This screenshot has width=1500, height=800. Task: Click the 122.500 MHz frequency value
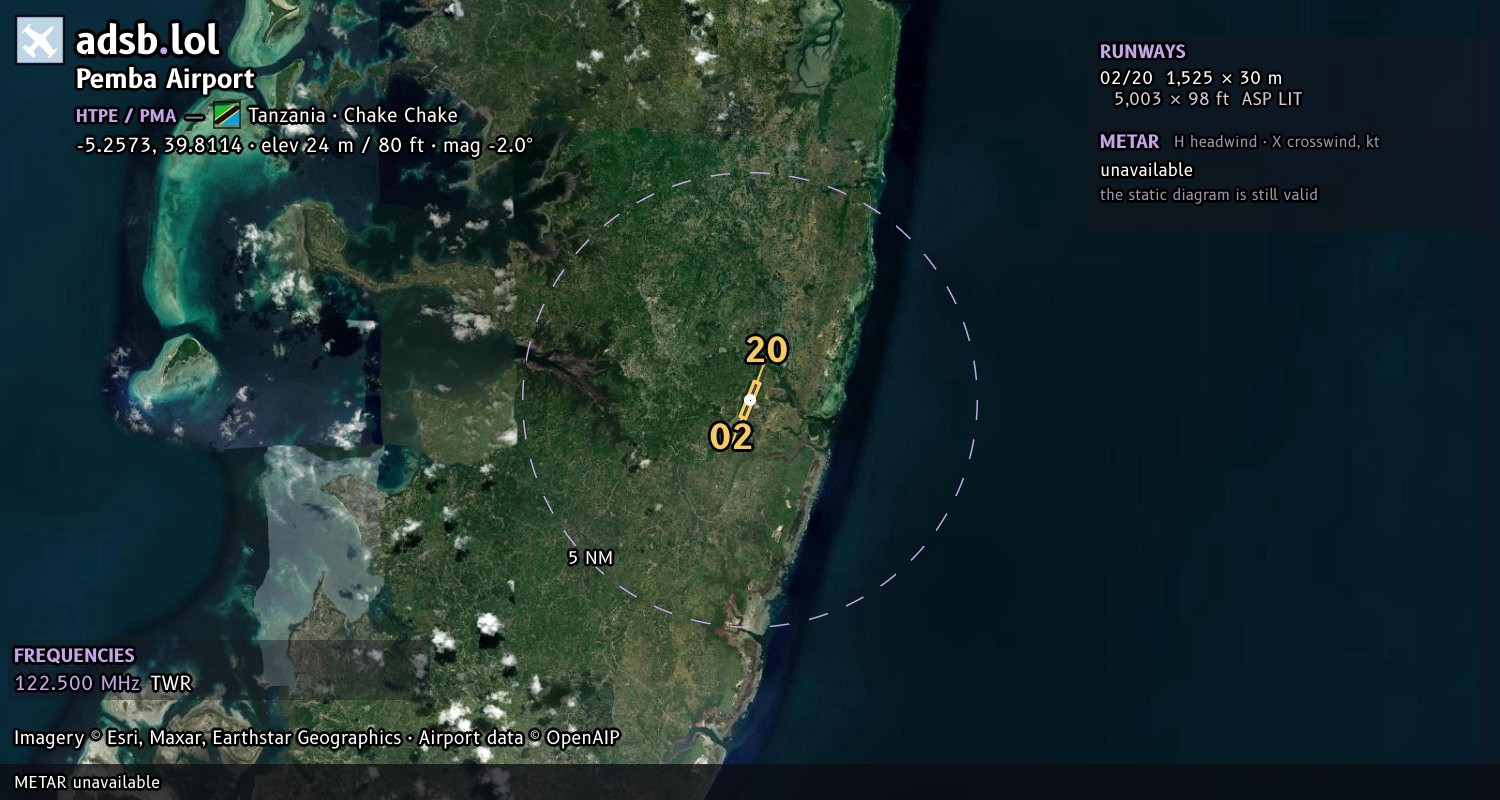point(77,684)
